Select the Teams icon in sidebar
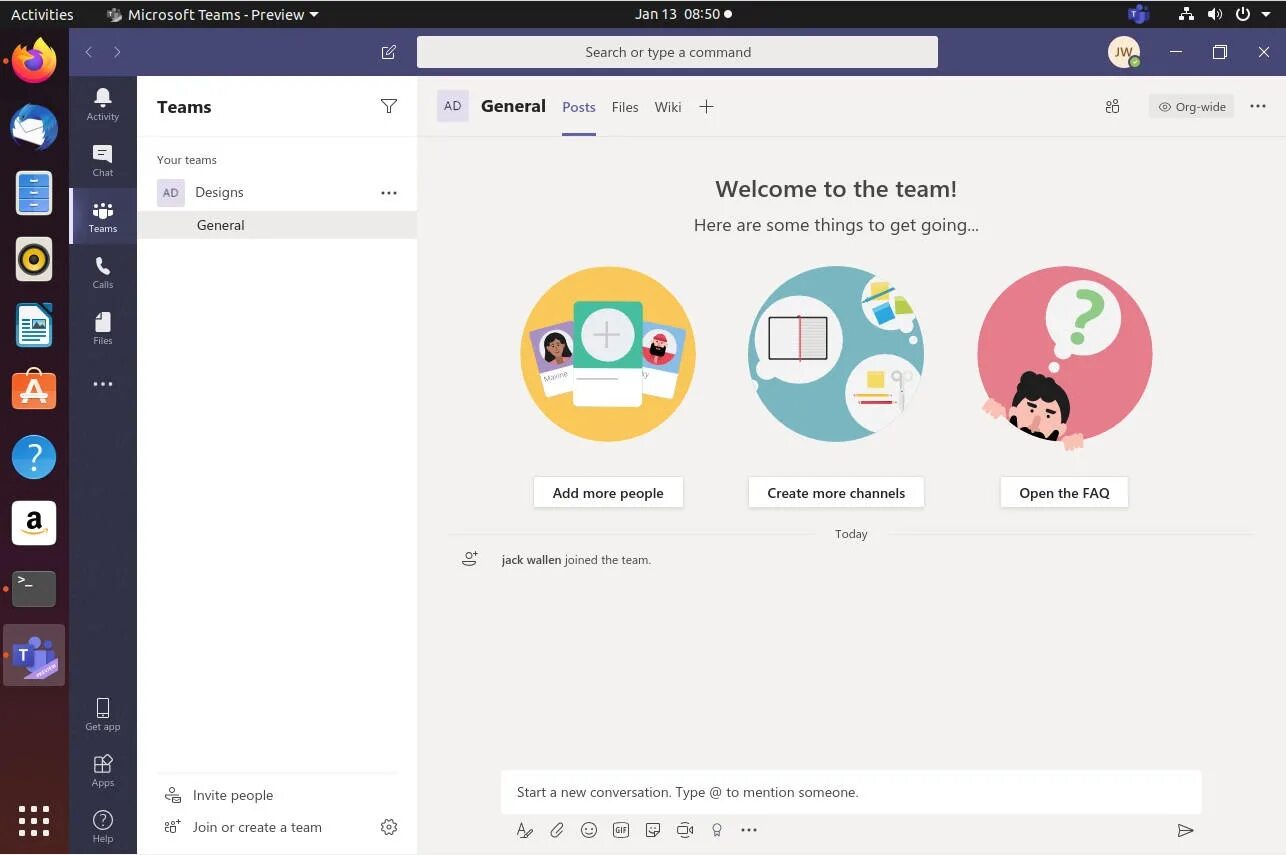The image size is (1286, 855). [103, 216]
